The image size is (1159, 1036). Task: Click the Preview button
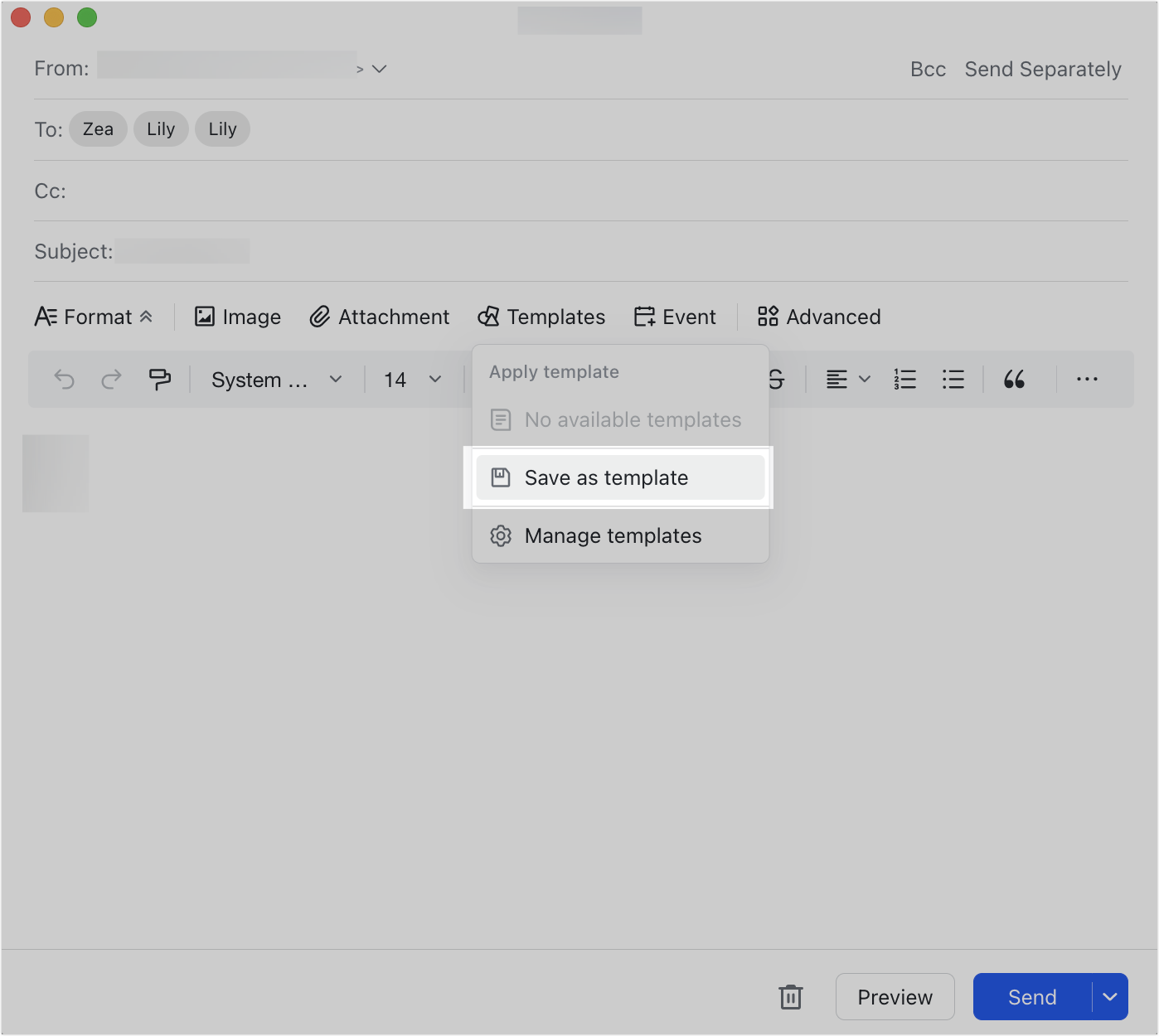tap(895, 997)
